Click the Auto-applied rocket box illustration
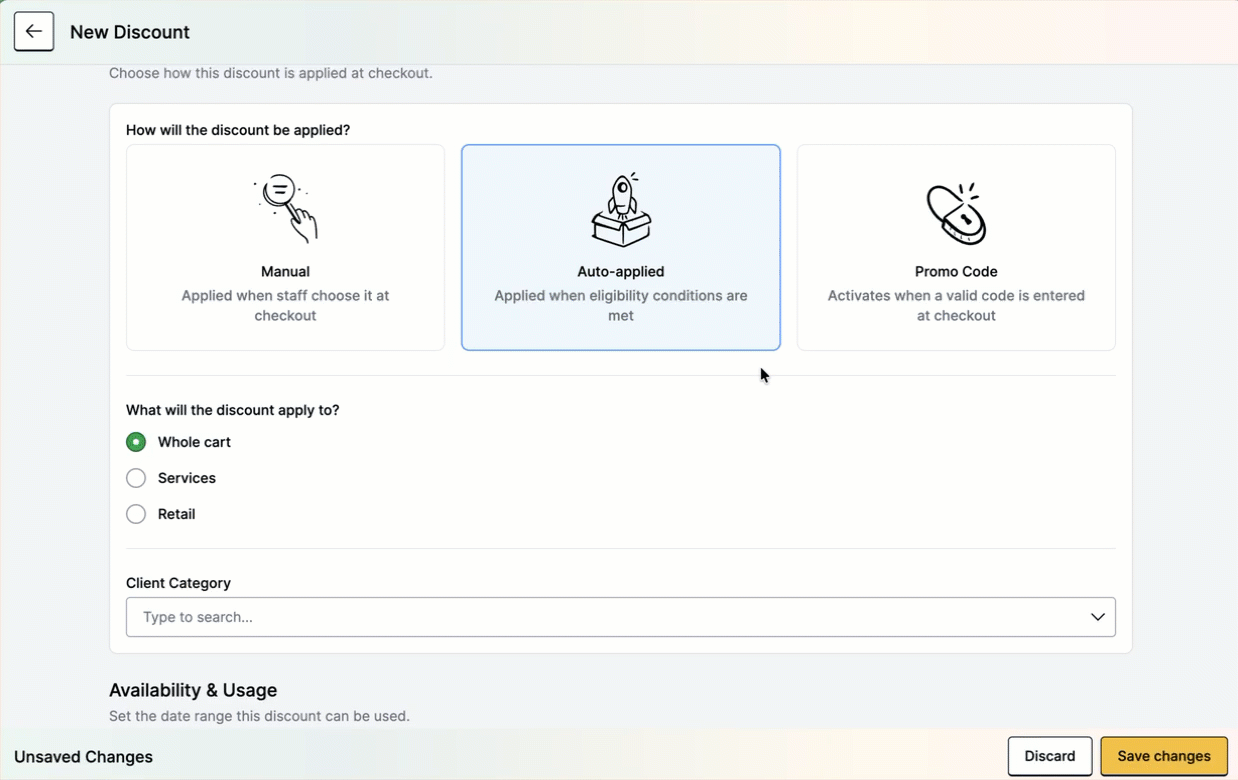The image size is (1238, 780). coord(621,210)
